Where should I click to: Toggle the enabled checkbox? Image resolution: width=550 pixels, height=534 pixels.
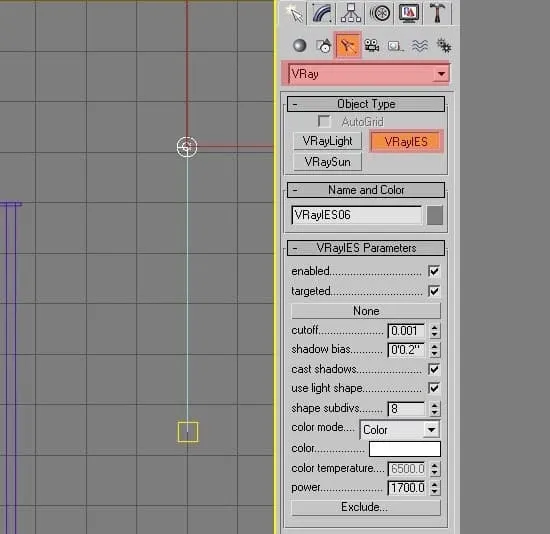(x=434, y=271)
